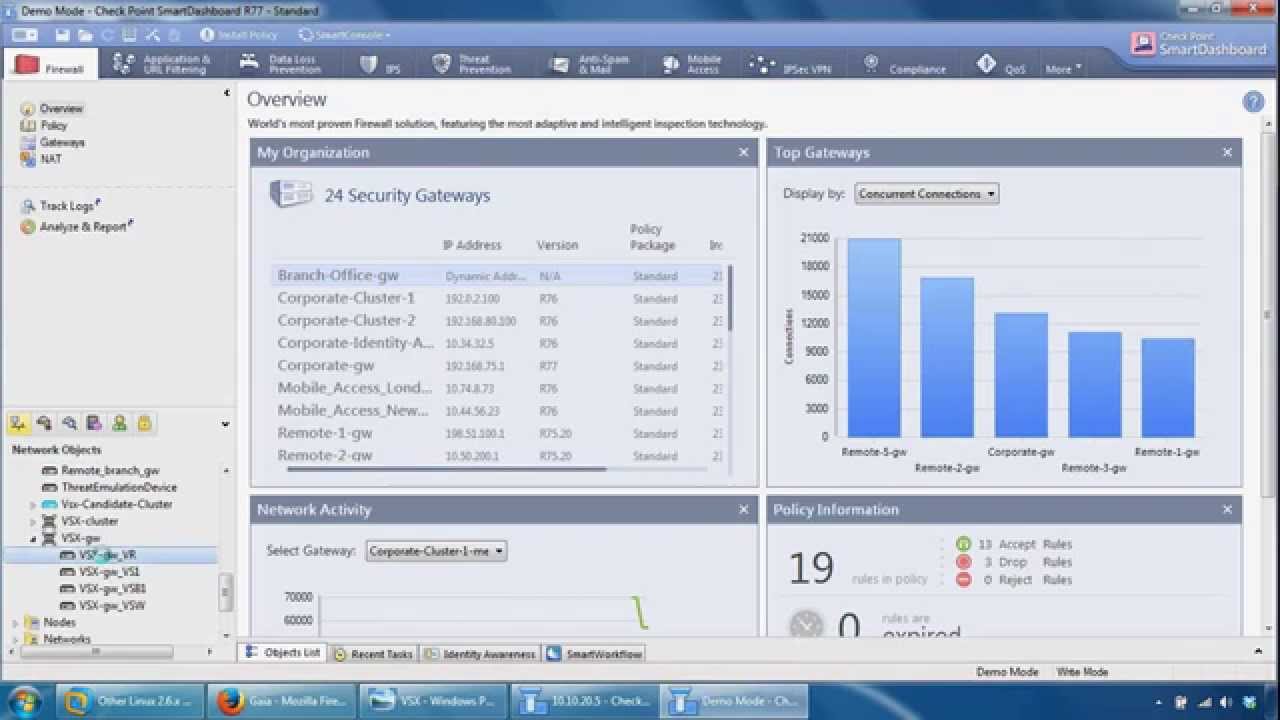1280x720 pixels.
Task: Switch to Threat Prevention tab
Action: tap(472, 65)
